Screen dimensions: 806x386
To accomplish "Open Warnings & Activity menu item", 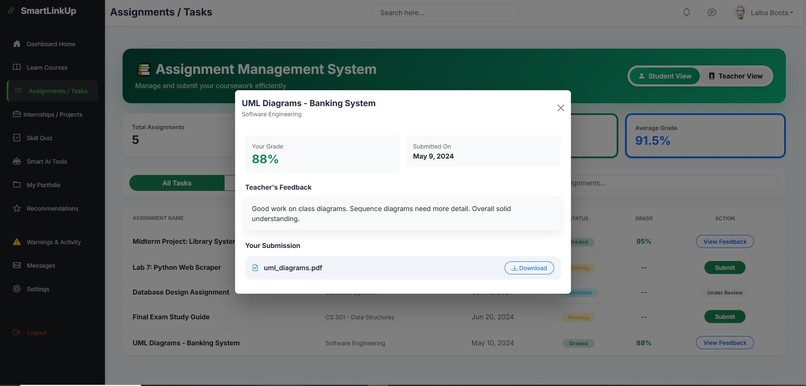I will (53, 242).
